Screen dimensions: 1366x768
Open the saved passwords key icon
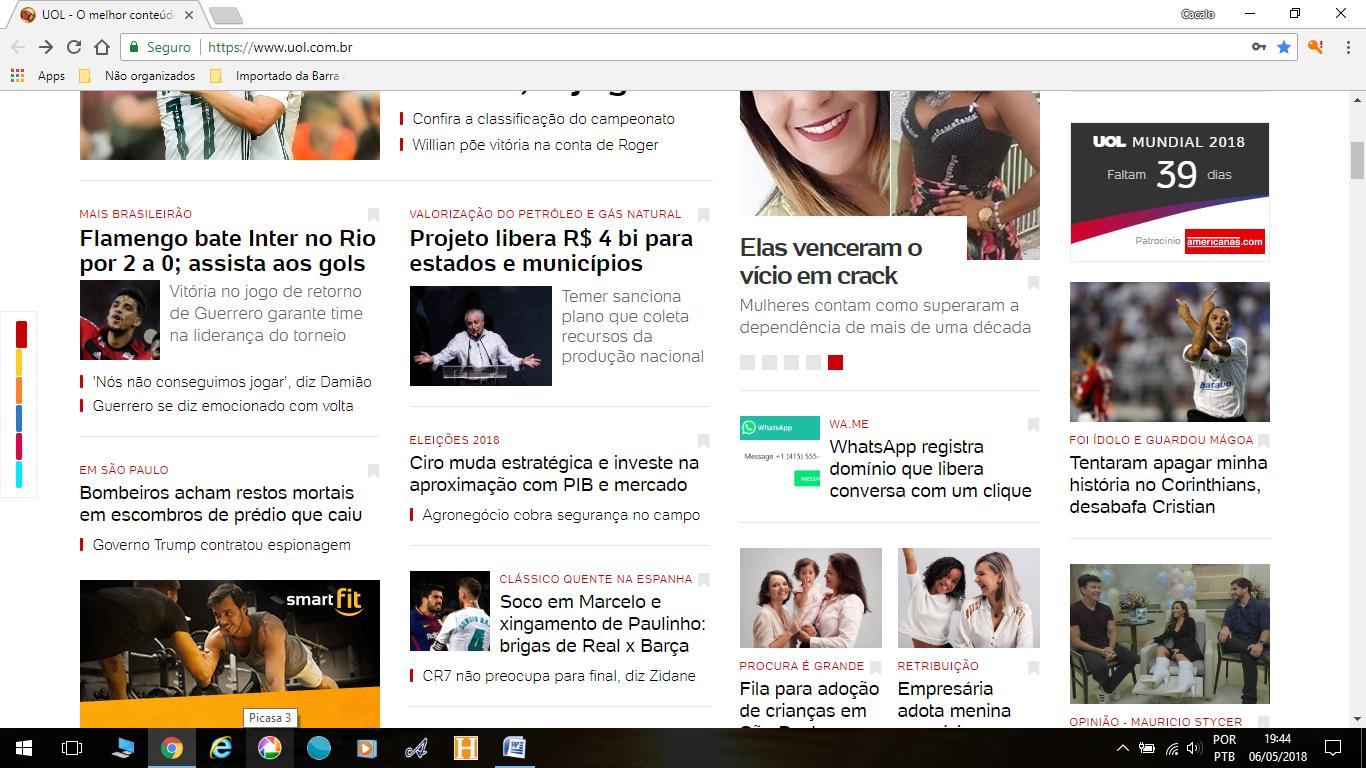tap(1259, 47)
